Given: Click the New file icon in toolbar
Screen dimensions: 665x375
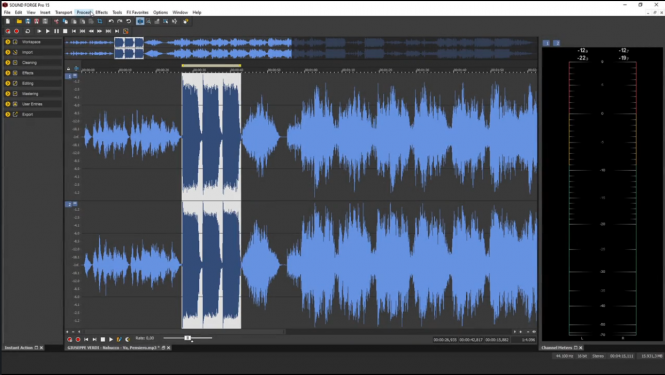Looking at the screenshot, I should pyautogui.click(x=8, y=21).
